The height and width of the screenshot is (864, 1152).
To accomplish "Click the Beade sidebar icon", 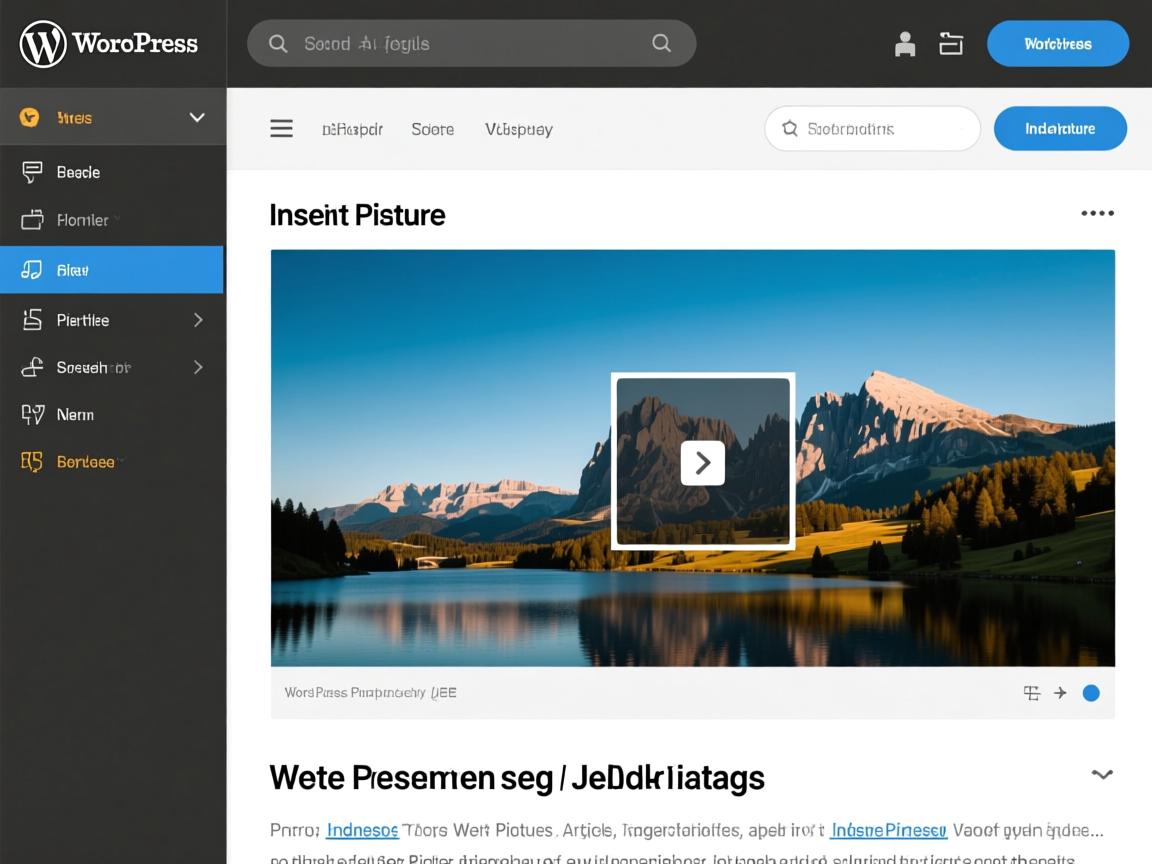I will (32, 172).
